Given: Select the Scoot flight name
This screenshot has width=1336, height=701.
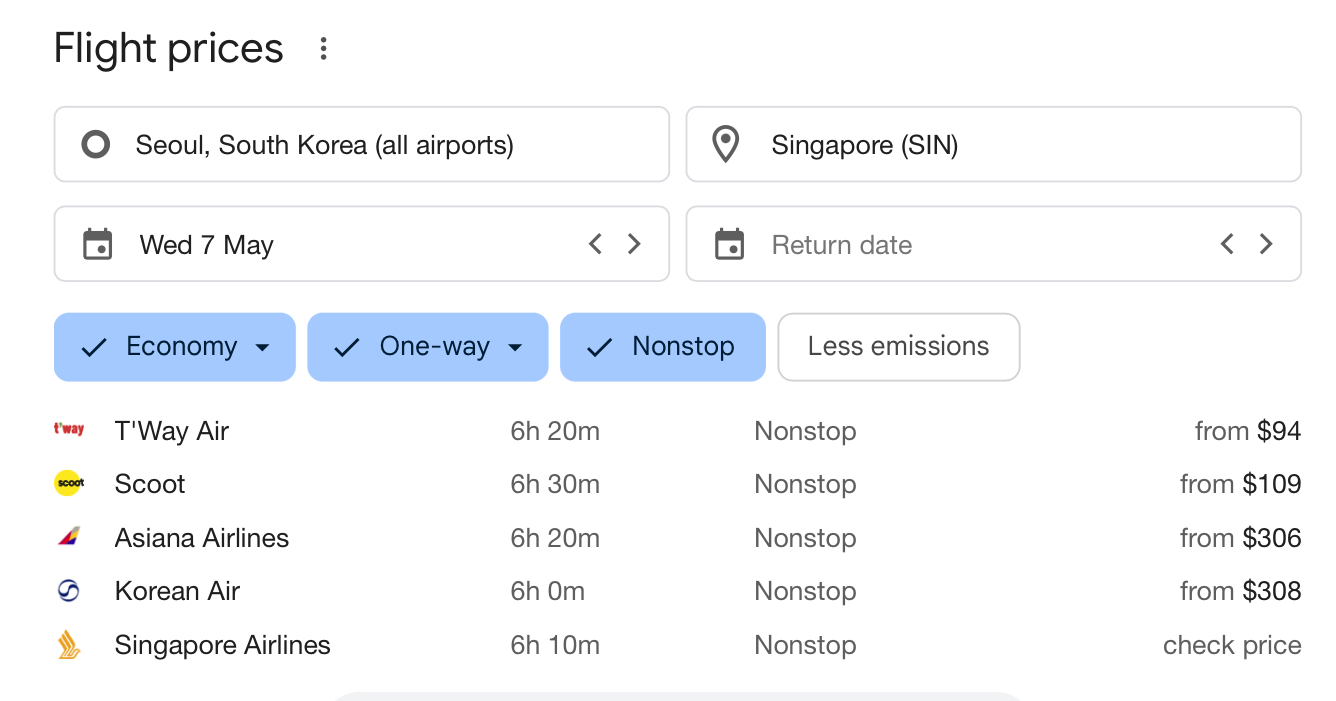Looking at the screenshot, I should (150, 484).
